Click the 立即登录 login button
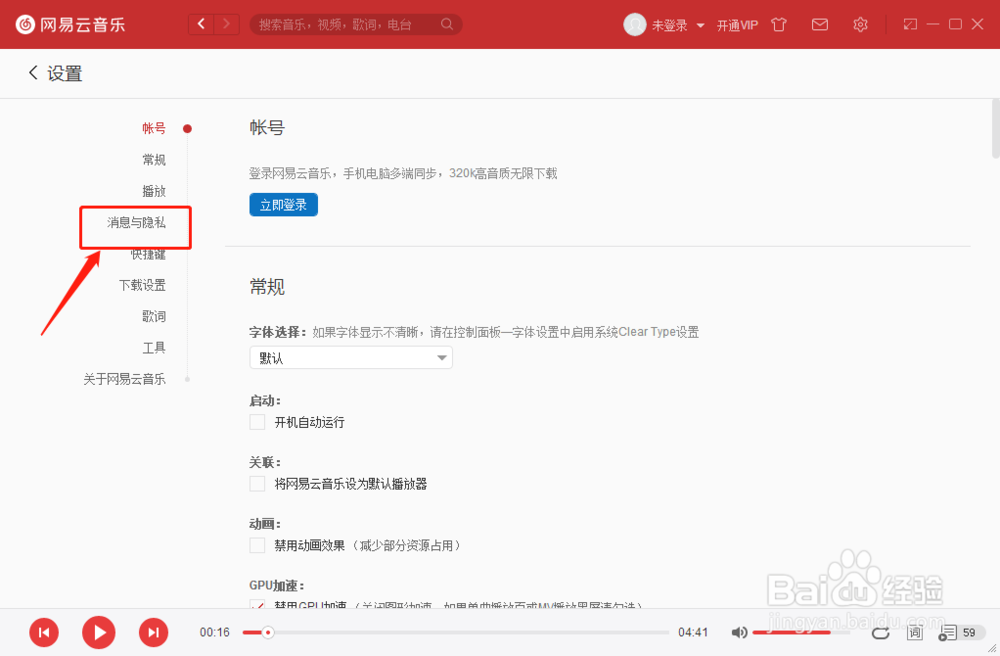 coord(283,204)
